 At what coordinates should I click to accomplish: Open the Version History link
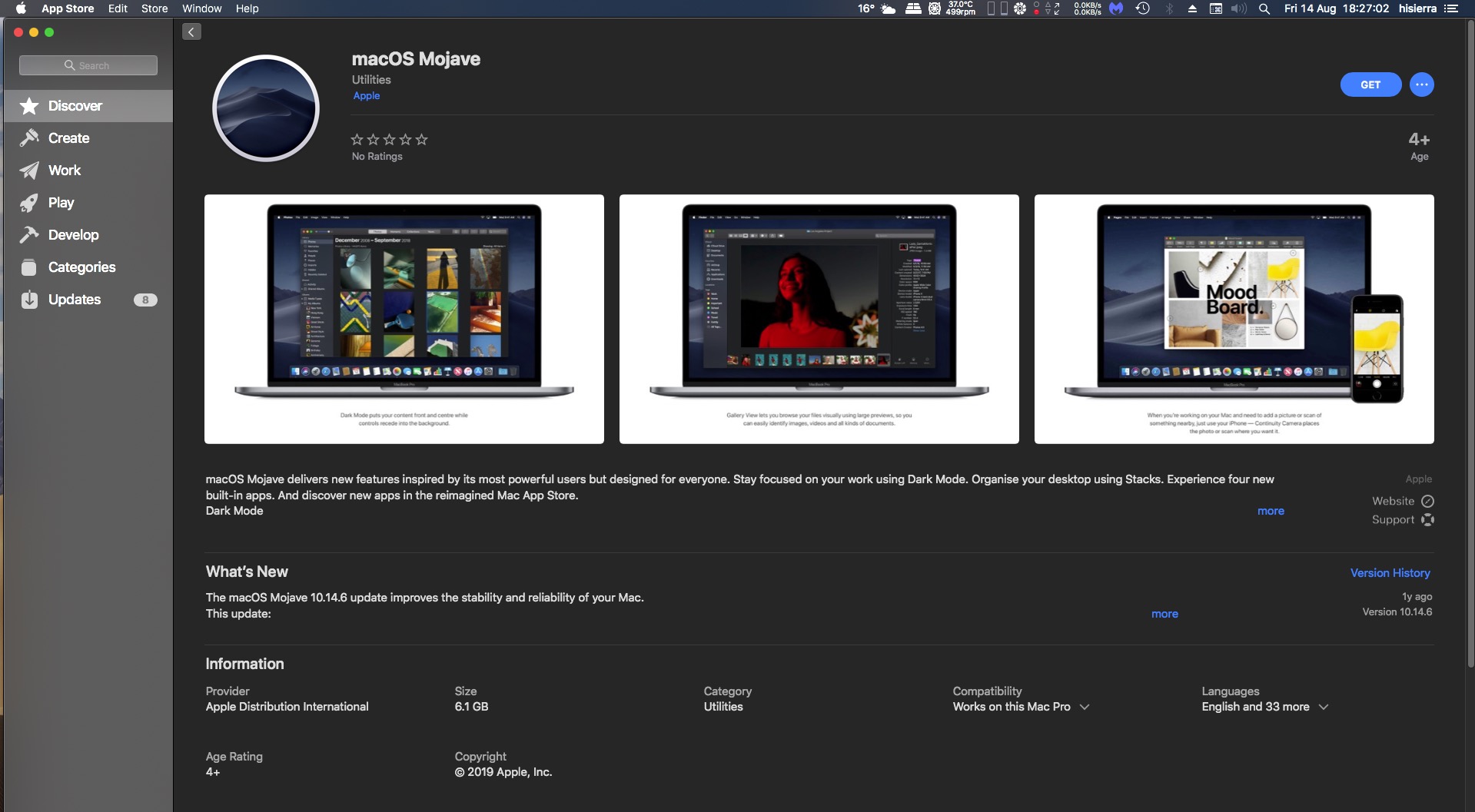(x=1390, y=573)
